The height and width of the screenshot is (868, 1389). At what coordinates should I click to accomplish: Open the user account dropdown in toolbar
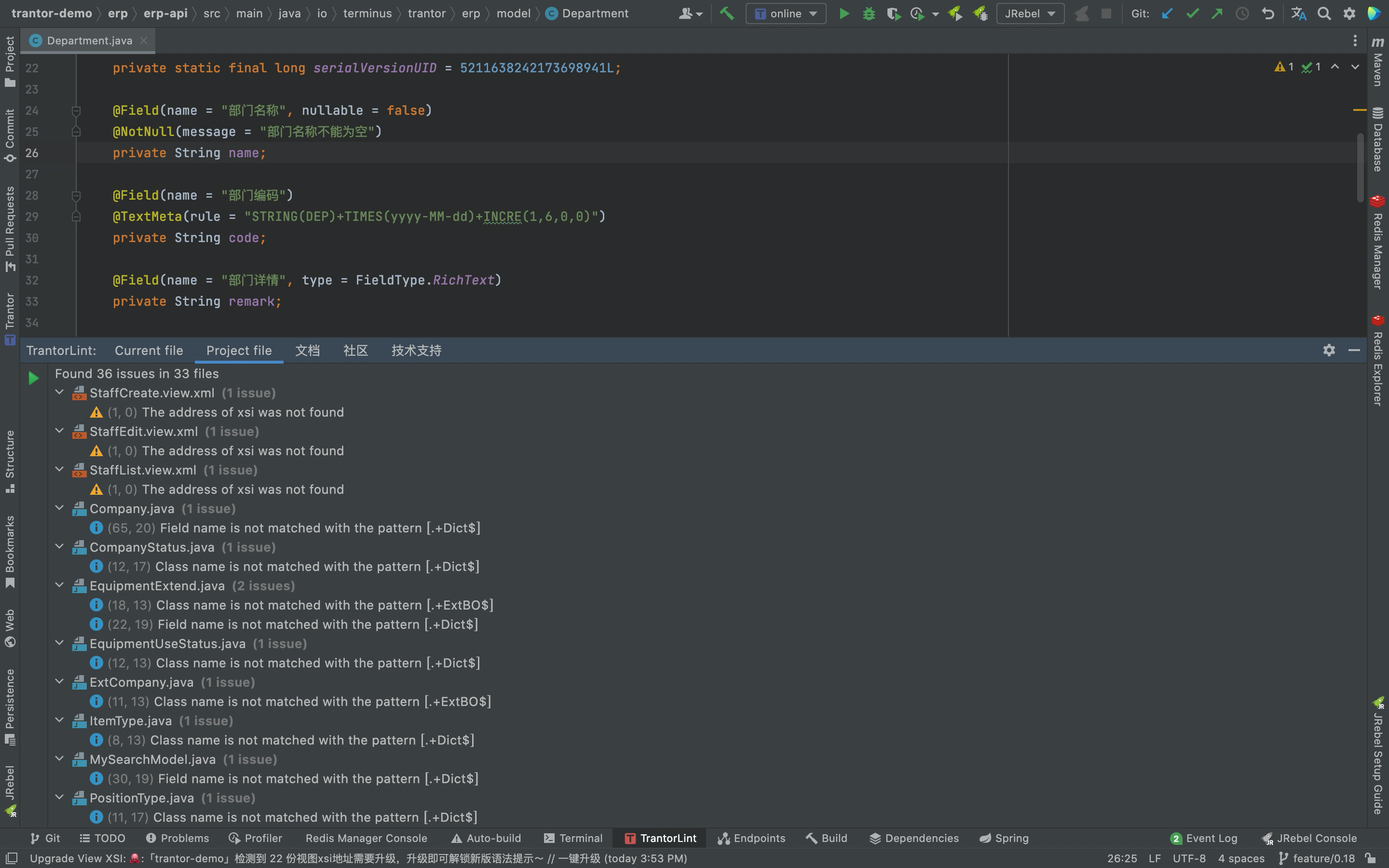(691, 13)
